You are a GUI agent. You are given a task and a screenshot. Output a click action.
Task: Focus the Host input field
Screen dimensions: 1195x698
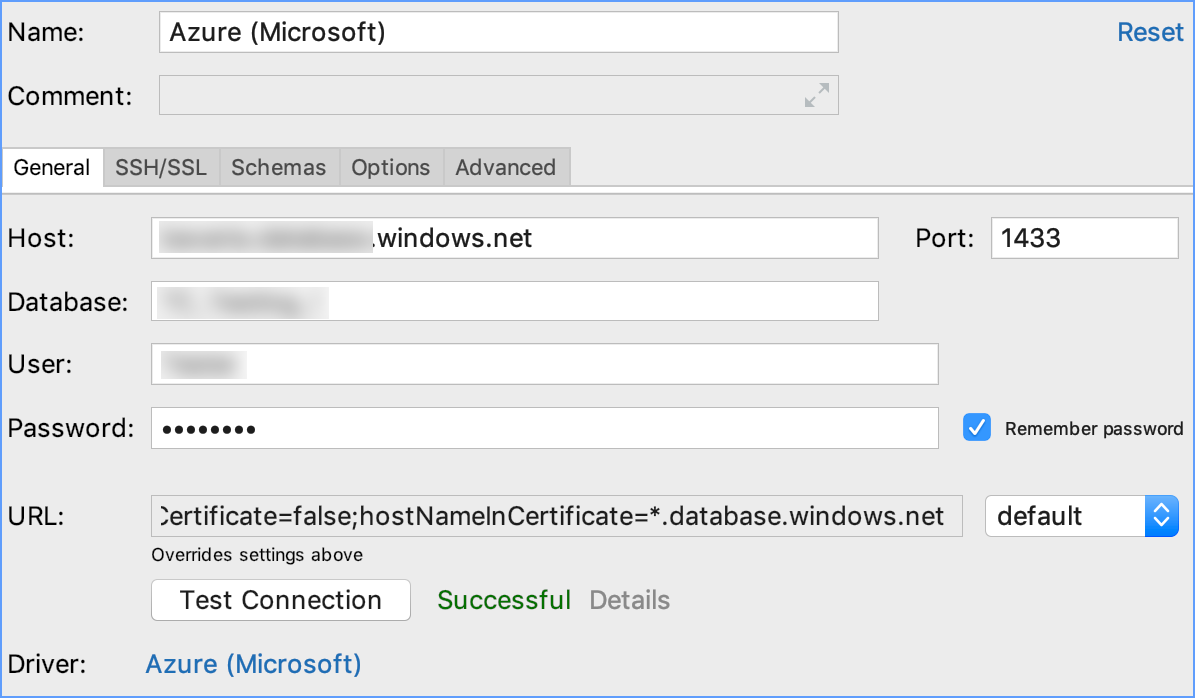click(514, 238)
